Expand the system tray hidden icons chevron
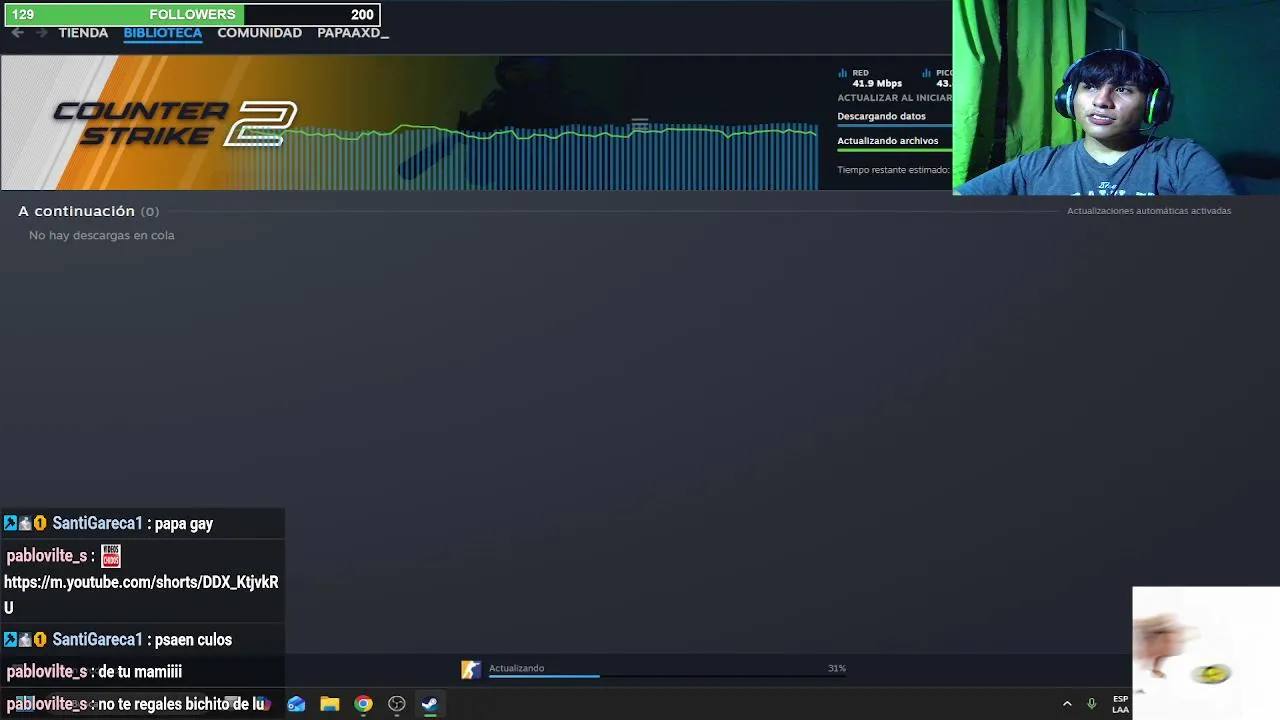Viewport: 1280px width, 720px height. 1067,704
